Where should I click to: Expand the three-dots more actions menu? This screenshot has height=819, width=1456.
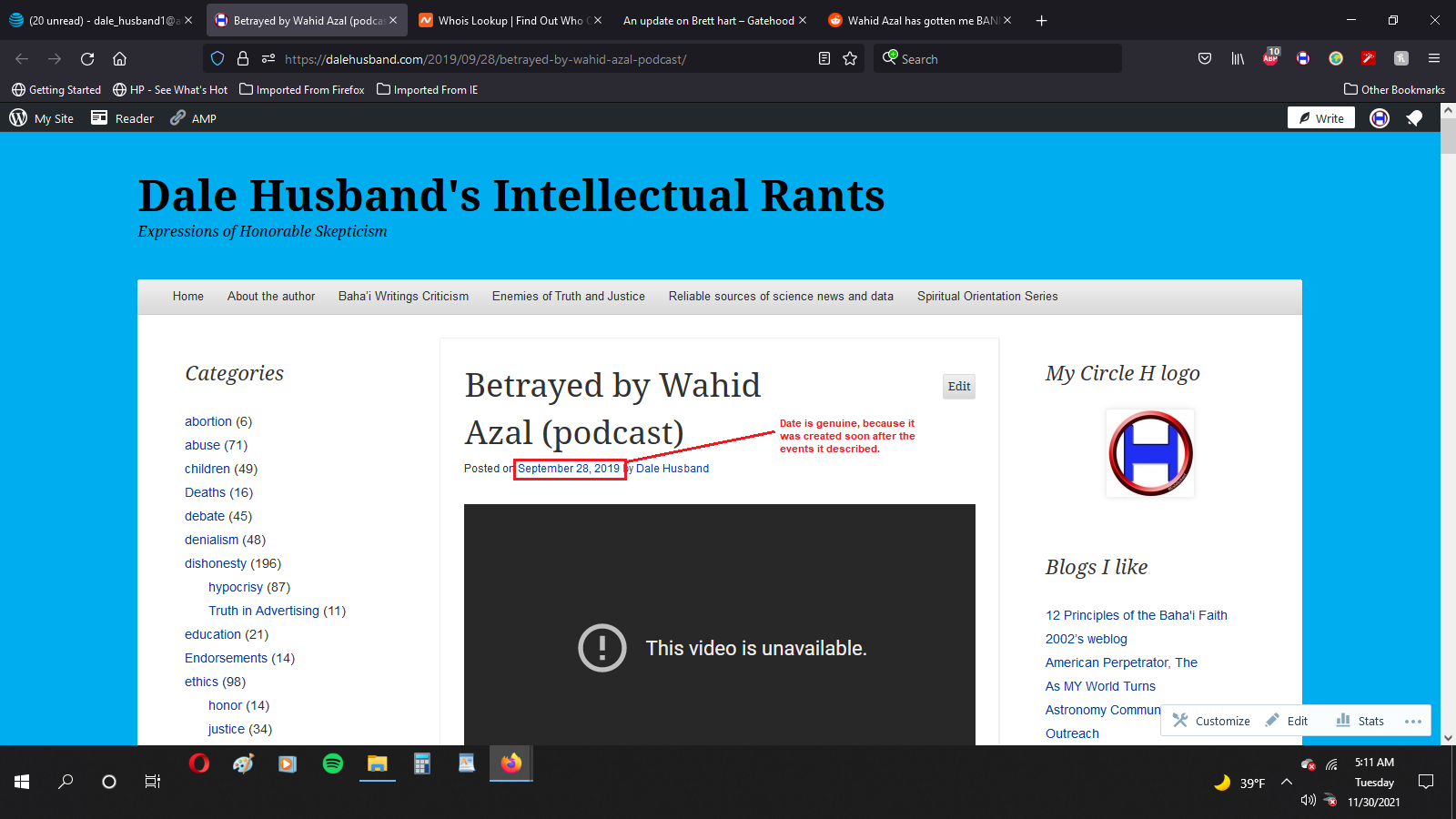pos(1412,721)
